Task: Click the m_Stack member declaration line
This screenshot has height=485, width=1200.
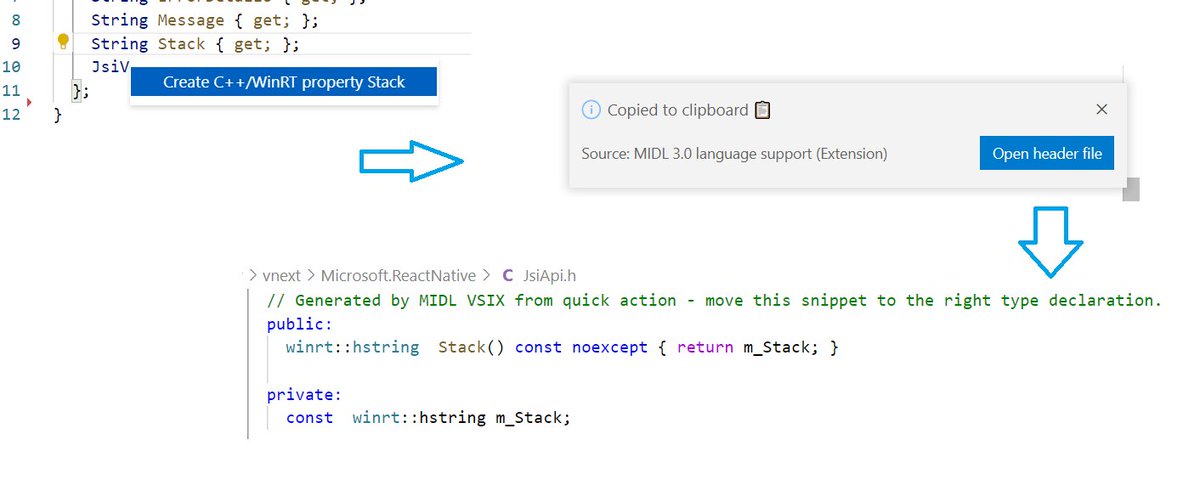Action: tap(428, 417)
